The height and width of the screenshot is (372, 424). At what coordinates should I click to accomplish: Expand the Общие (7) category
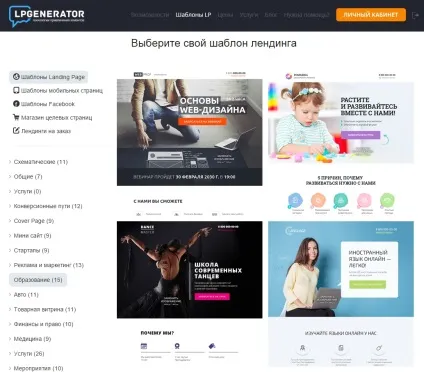28,177
